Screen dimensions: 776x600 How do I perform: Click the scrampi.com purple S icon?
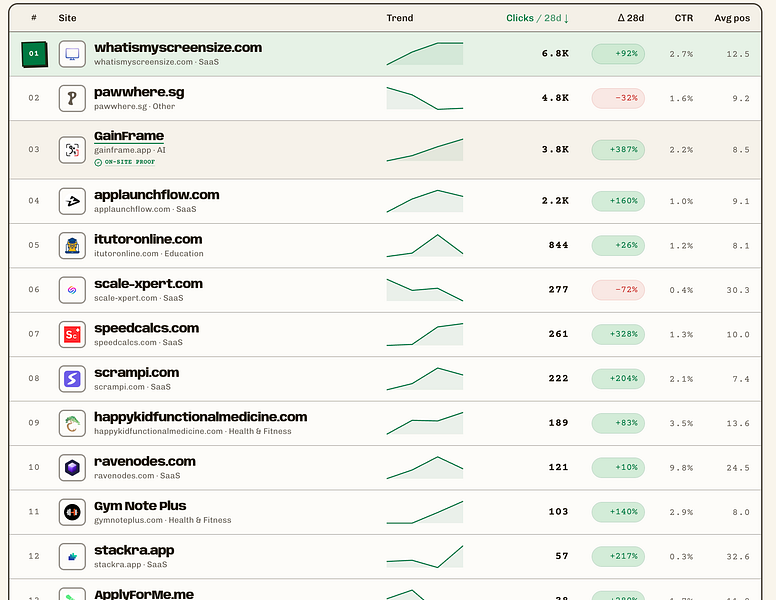tap(72, 379)
